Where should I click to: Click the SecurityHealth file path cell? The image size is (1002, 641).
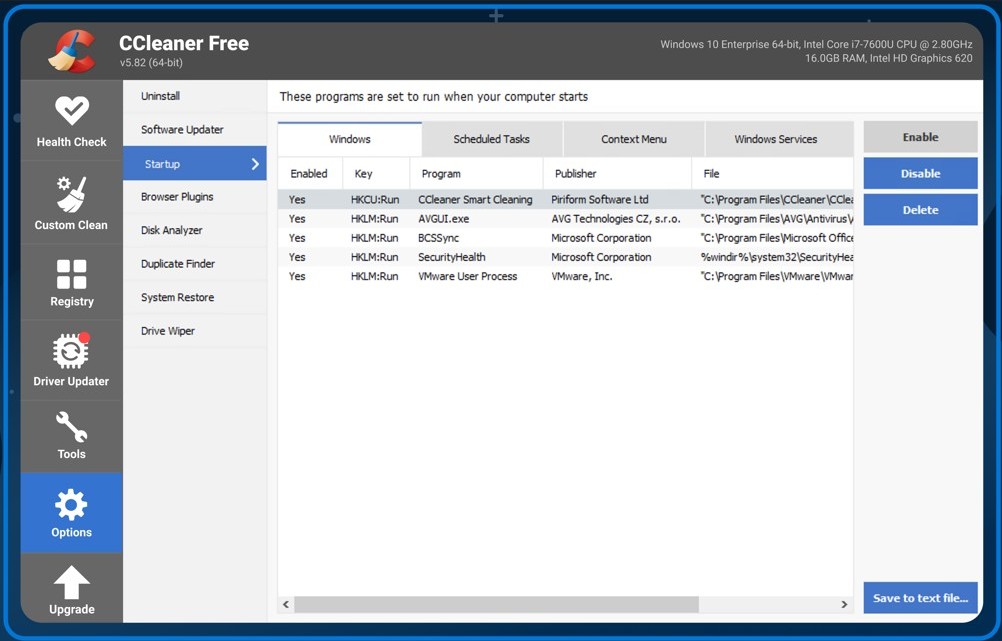click(x=776, y=257)
